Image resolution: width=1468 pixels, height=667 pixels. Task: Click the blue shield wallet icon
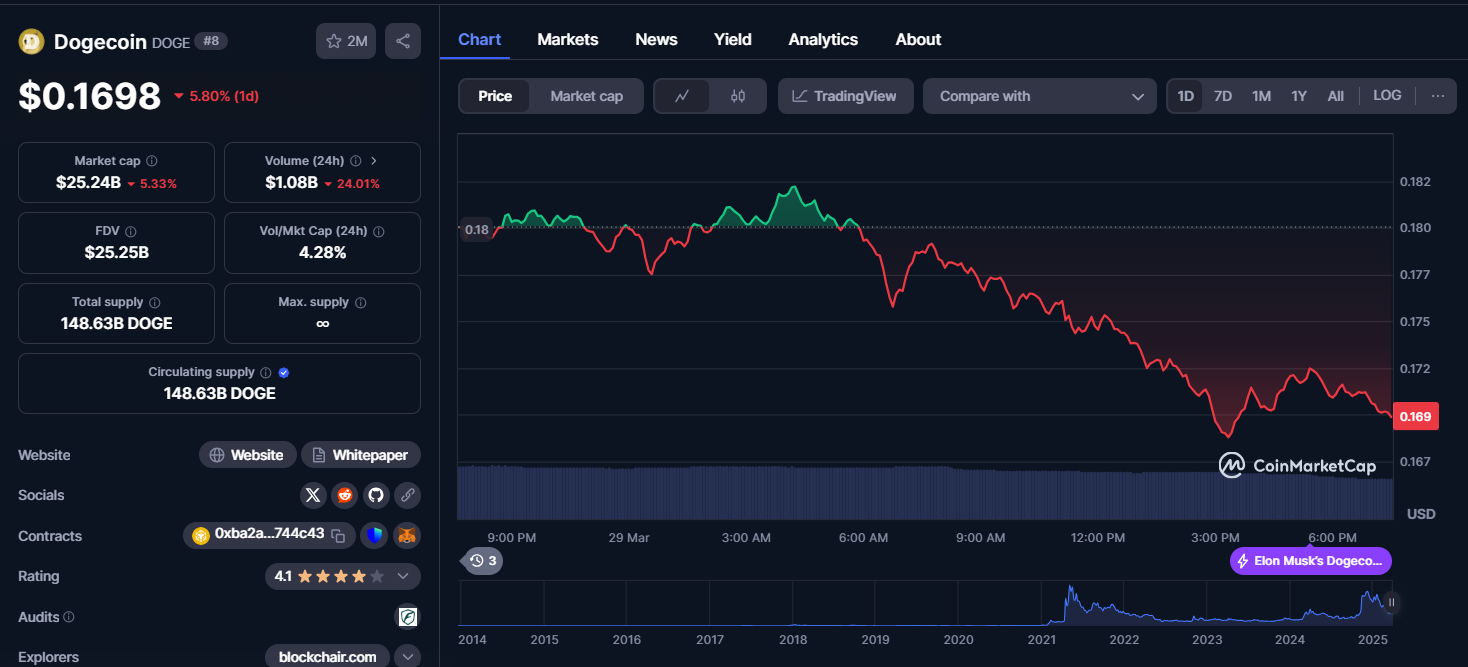pyautogui.click(x=374, y=536)
